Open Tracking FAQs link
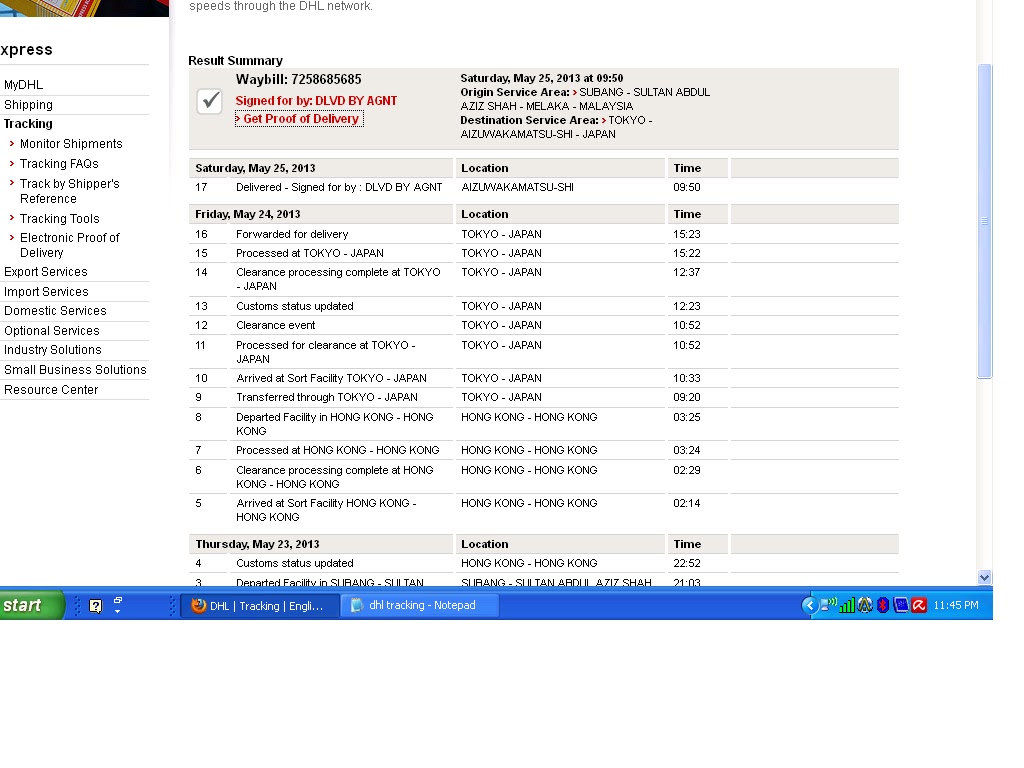Image resolution: width=1024 pixels, height=768 pixels. 59,164
